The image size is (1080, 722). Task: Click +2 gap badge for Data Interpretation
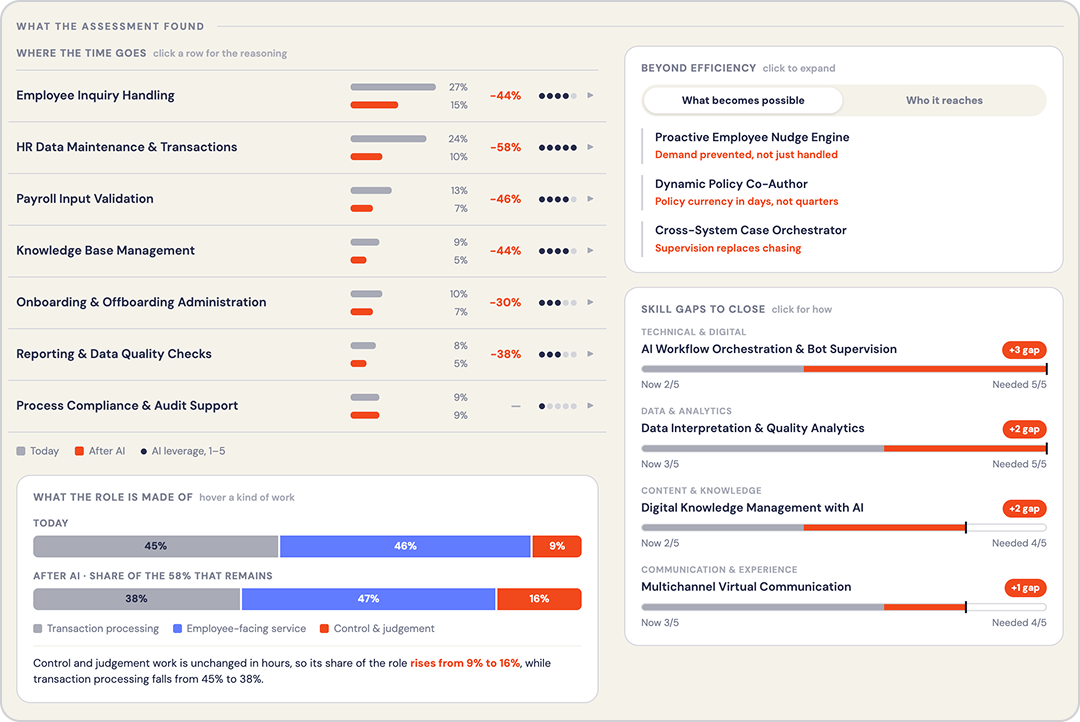[1024, 429]
